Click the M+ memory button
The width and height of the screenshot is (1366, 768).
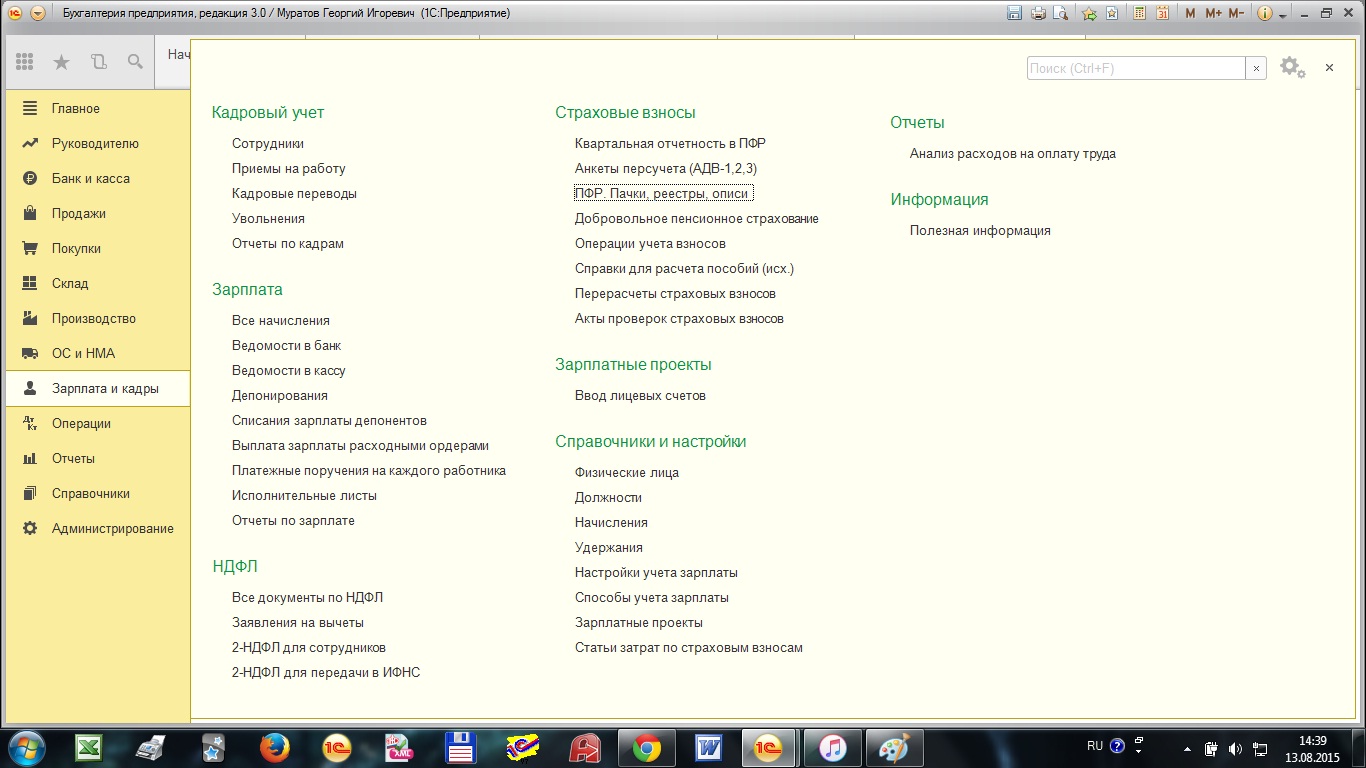[x=1213, y=13]
